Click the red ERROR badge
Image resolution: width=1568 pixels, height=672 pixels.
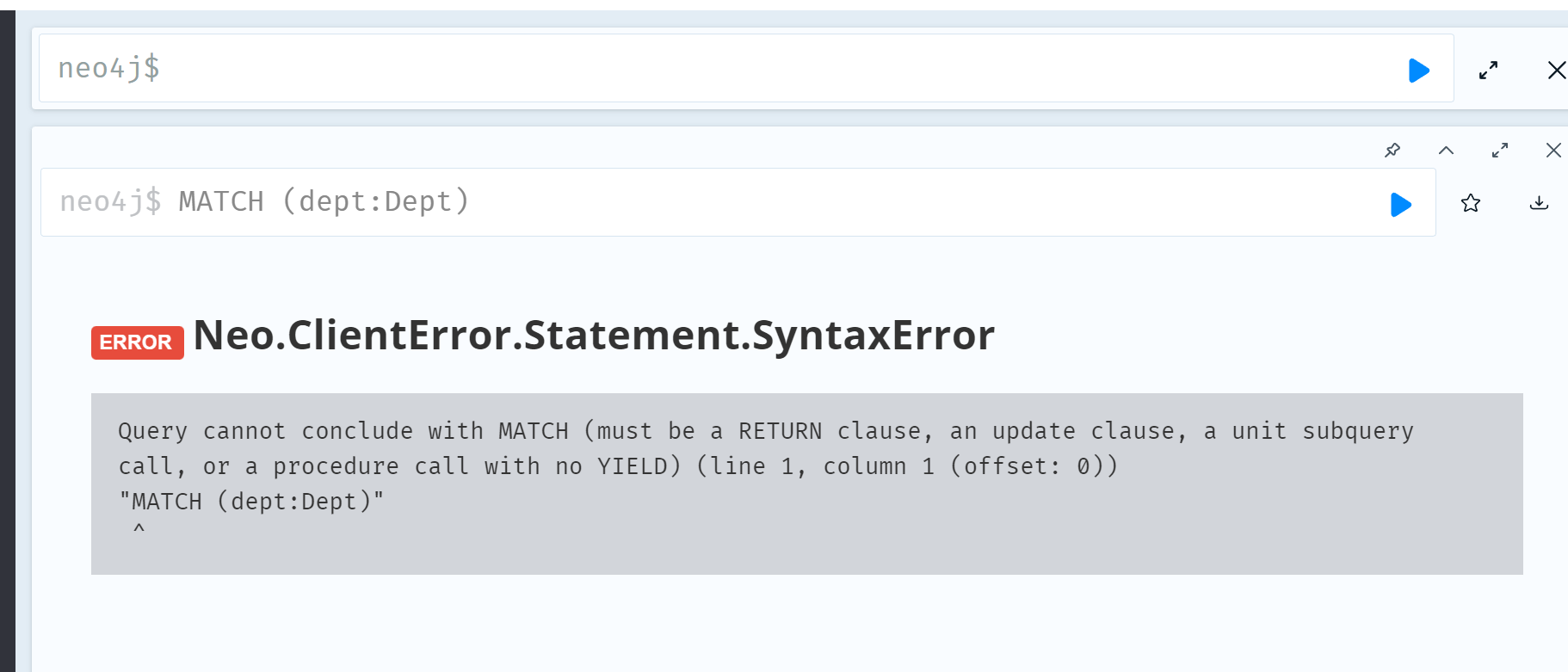point(137,342)
